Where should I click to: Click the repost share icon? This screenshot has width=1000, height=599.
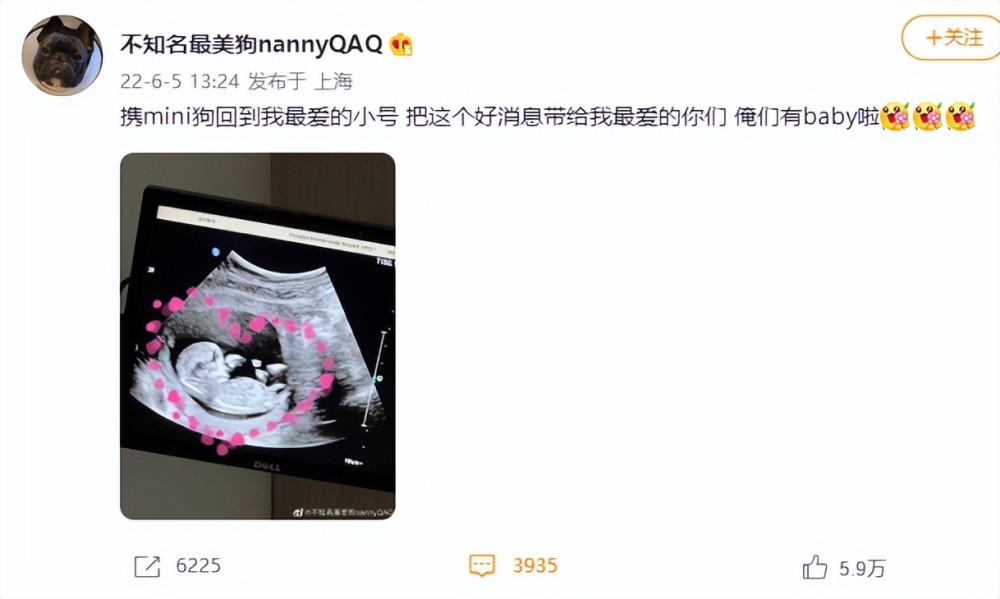147,566
